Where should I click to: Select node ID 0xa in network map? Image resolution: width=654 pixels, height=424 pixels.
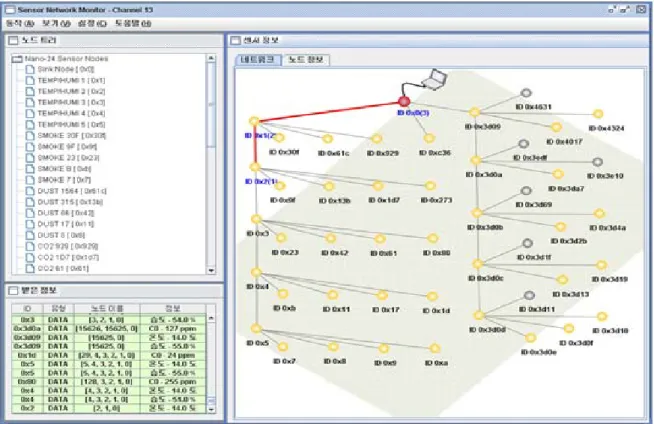tap(435, 348)
